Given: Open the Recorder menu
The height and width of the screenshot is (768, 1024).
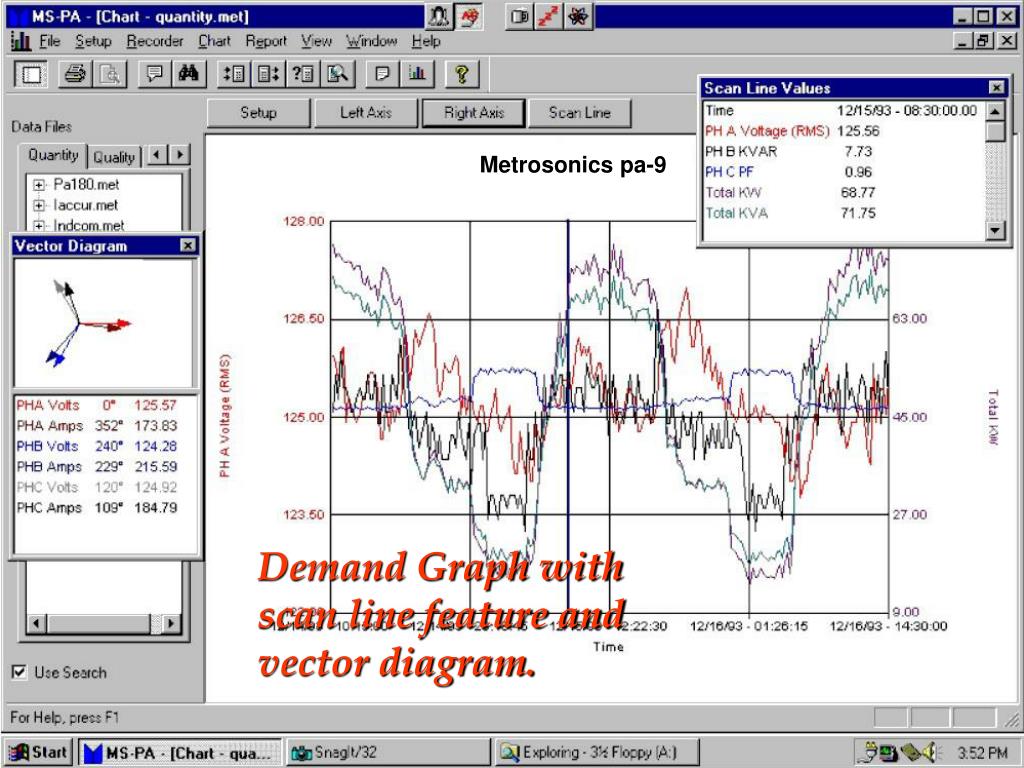Looking at the screenshot, I should [155, 41].
